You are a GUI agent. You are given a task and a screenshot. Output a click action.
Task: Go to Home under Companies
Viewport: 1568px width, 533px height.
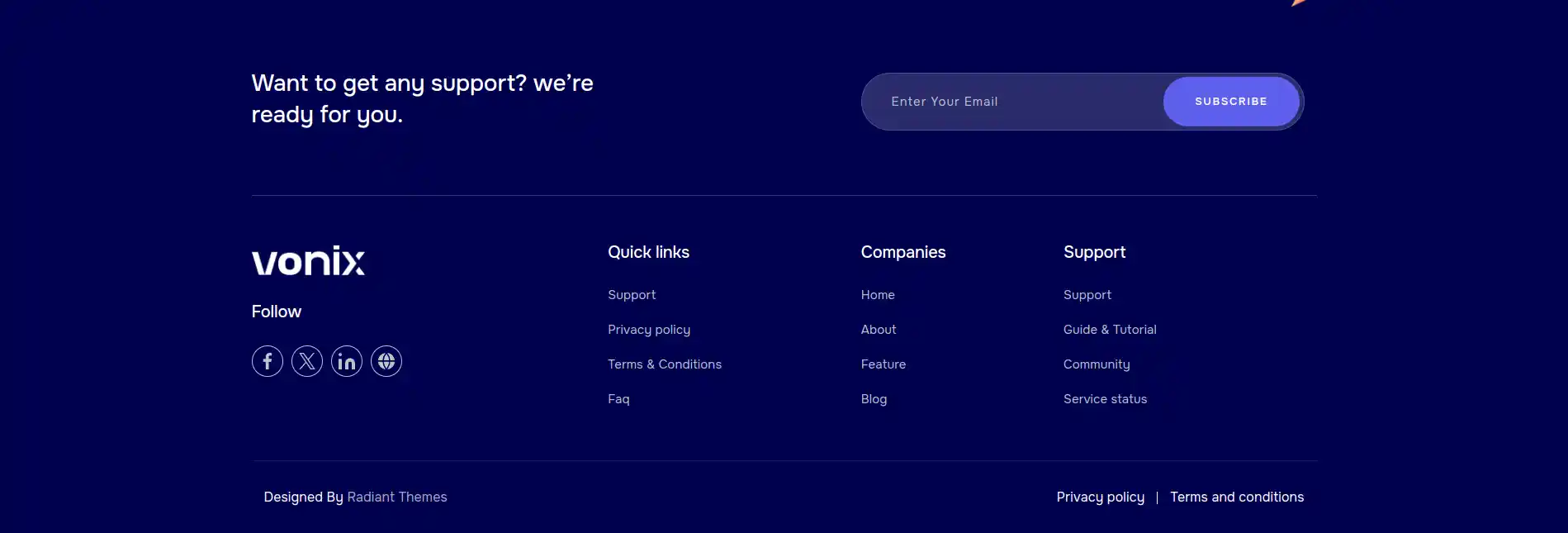878,295
